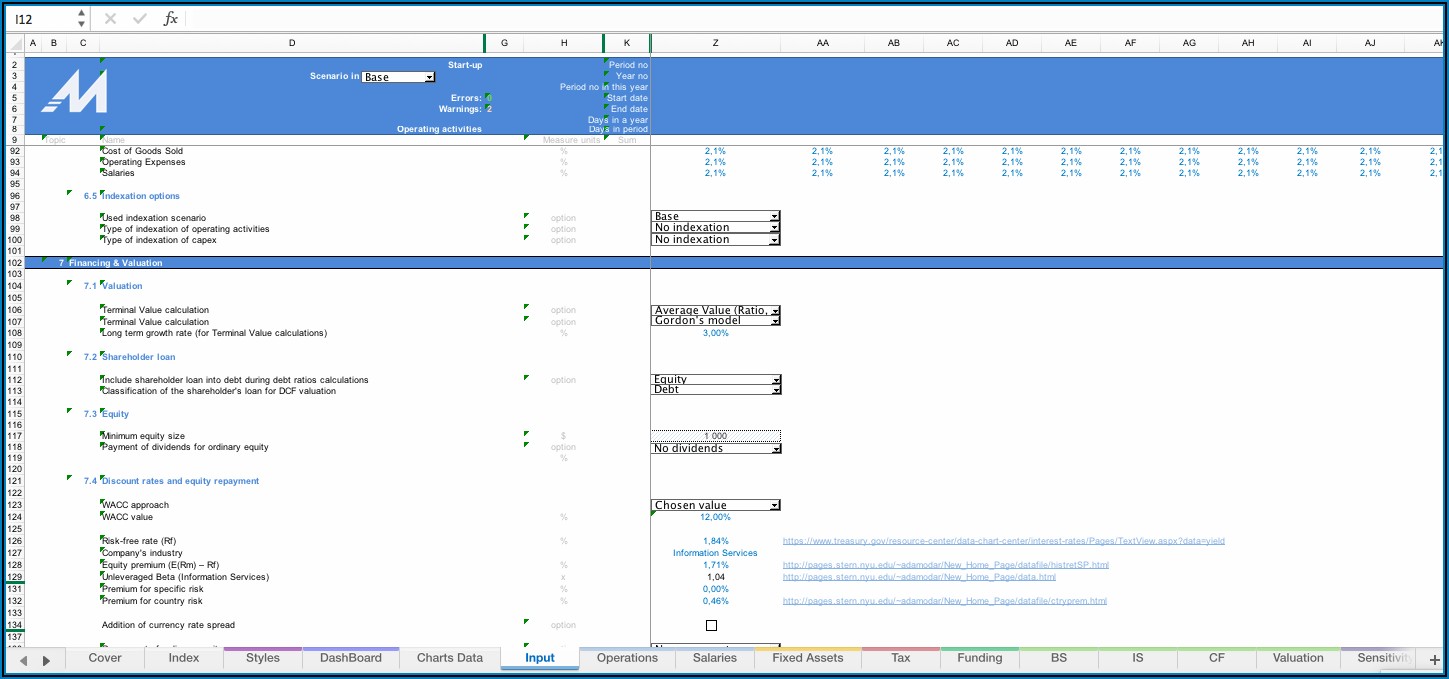Select the Minimum equity size input cell
The width and height of the screenshot is (1449, 679).
[x=715, y=436]
